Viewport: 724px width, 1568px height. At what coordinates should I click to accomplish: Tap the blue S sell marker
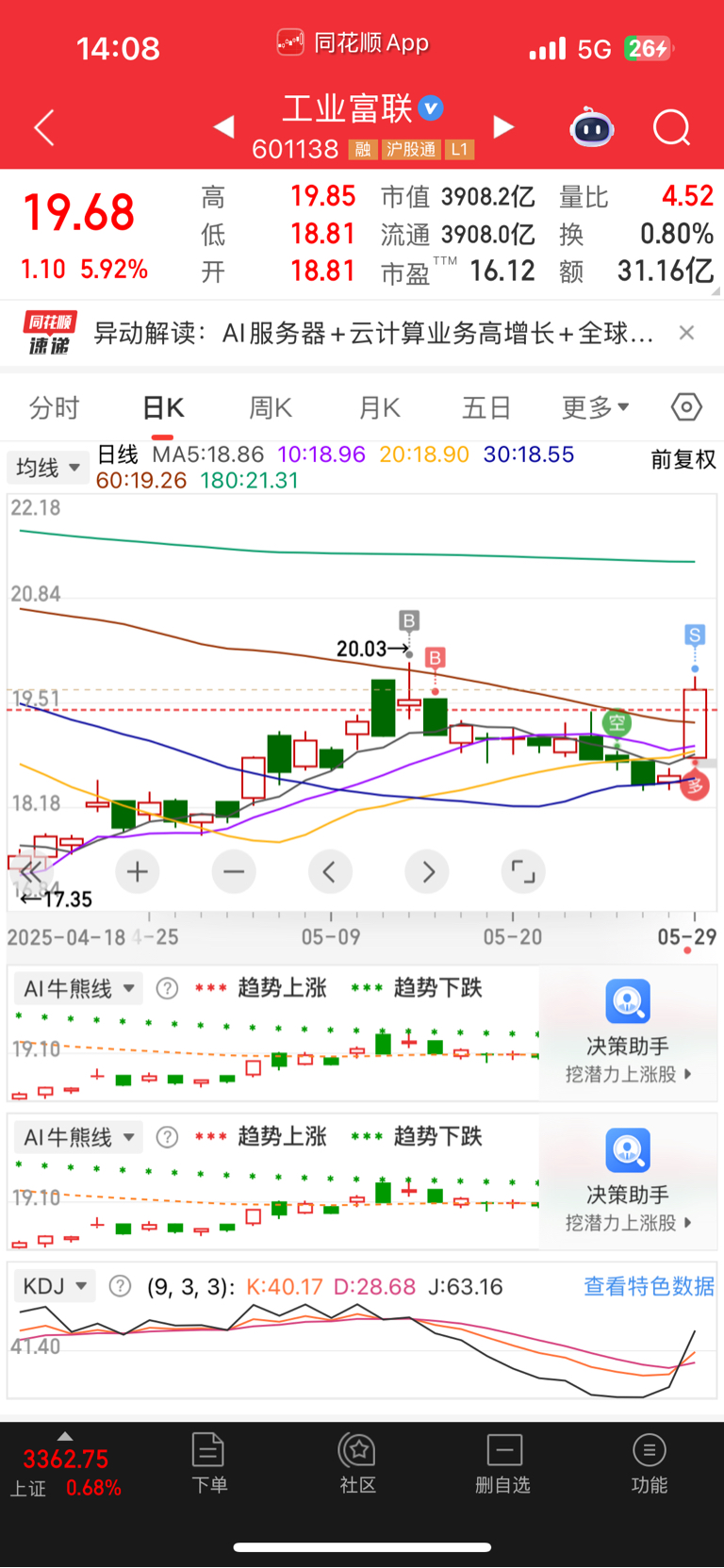coord(695,635)
